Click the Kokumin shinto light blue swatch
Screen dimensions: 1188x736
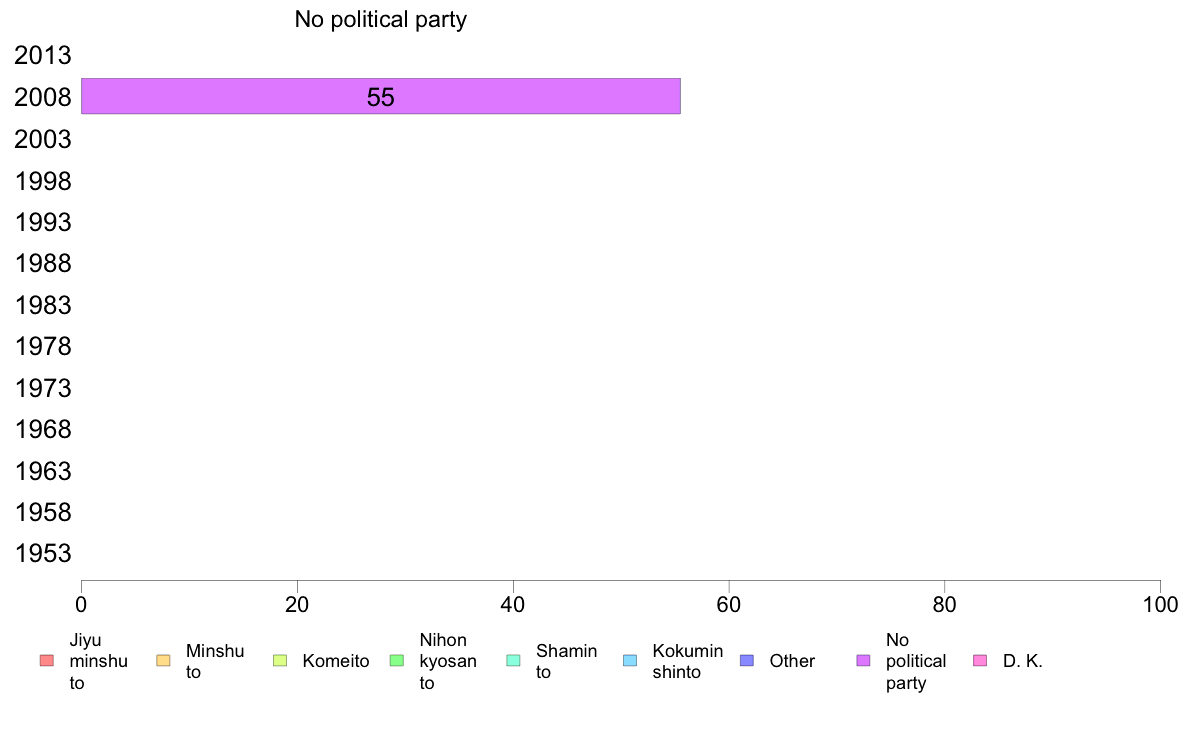click(630, 661)
